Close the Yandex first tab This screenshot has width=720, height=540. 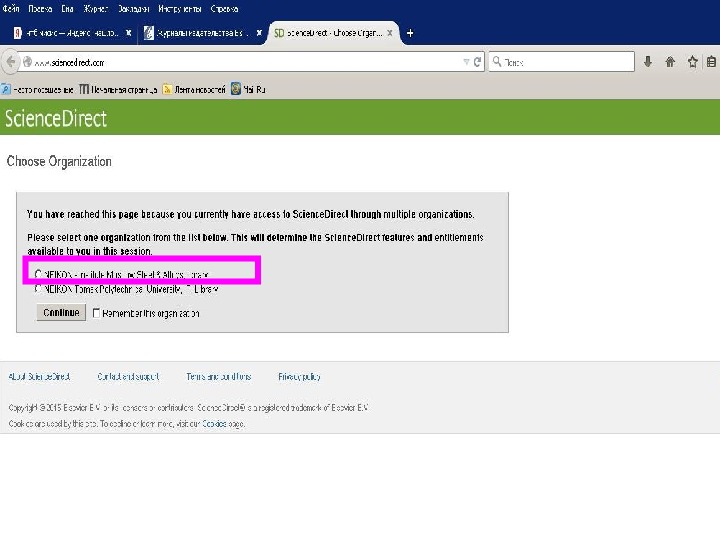(129, 33)
